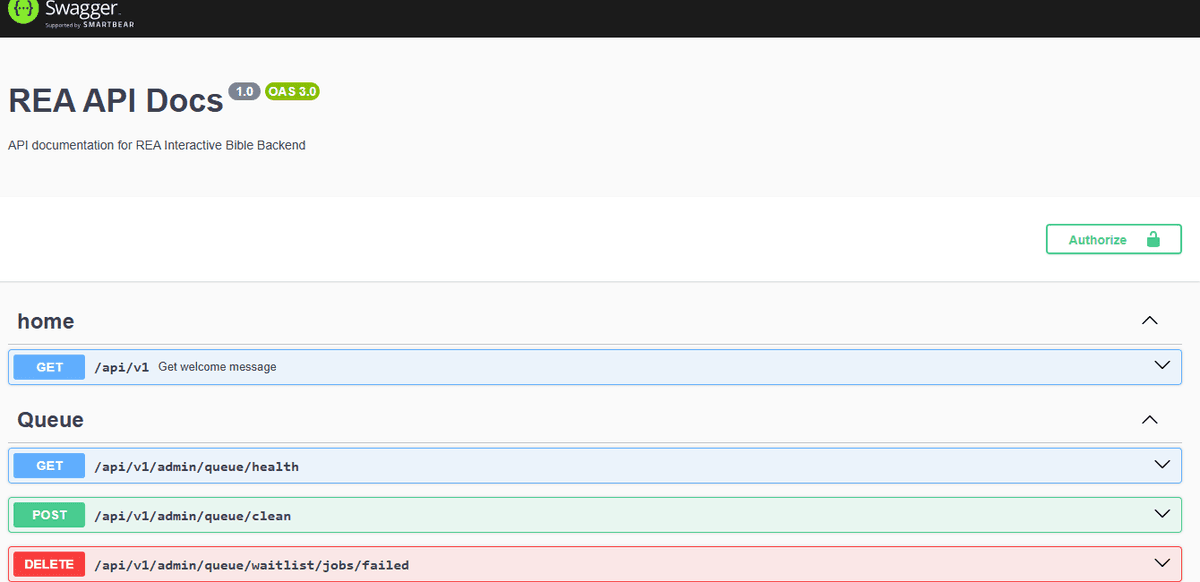
Task: Collapse the home section
Action: (x=1150, y=321)
